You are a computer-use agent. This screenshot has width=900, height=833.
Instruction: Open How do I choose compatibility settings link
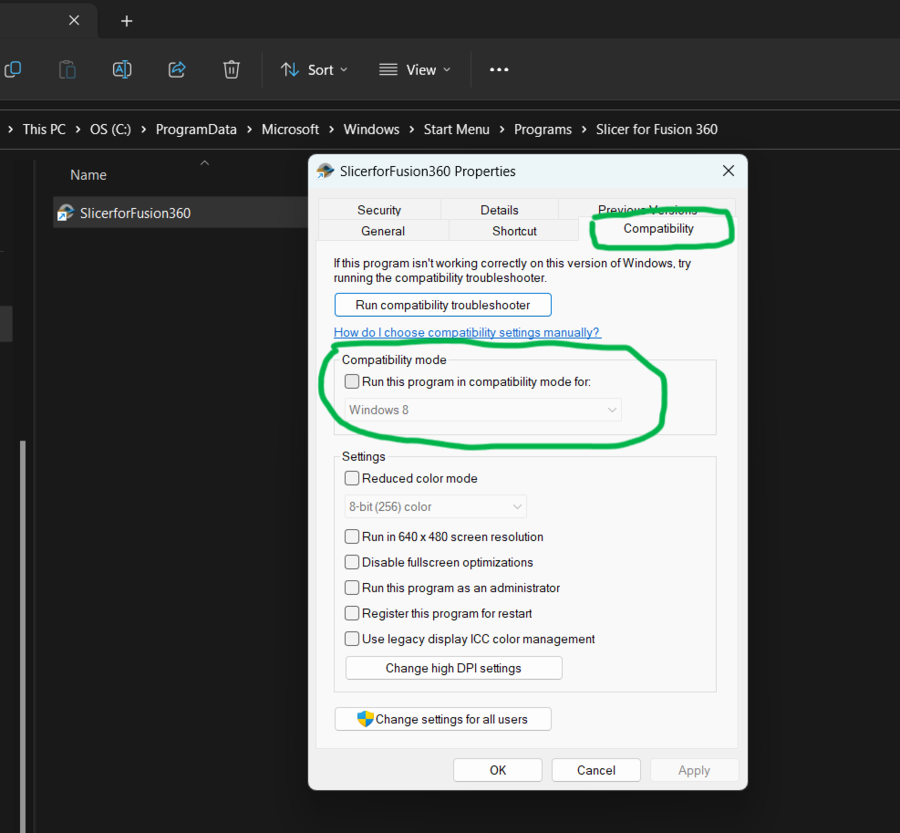[x=467, y=332]
